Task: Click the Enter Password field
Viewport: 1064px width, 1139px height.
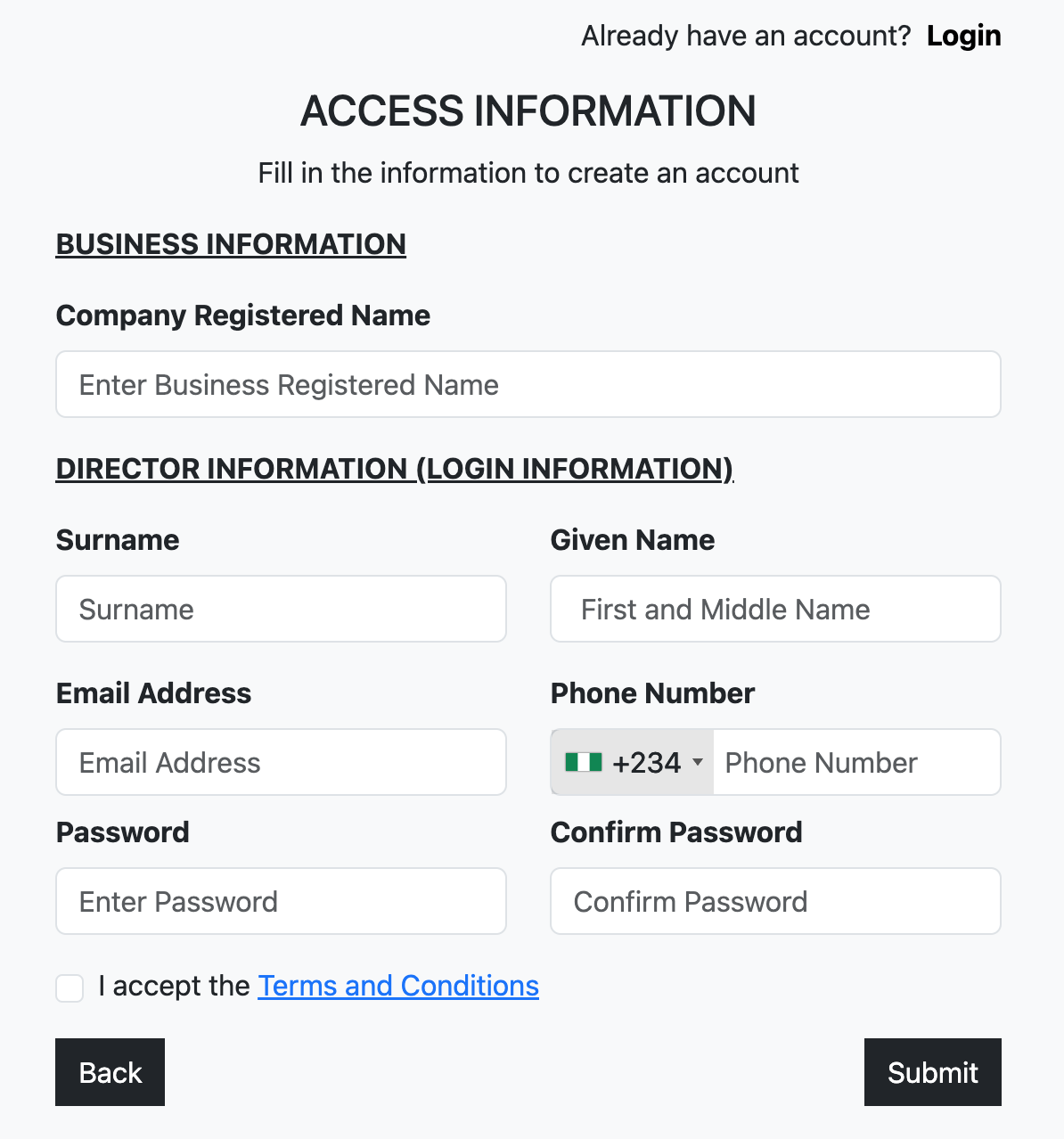Action: (281, 901)
